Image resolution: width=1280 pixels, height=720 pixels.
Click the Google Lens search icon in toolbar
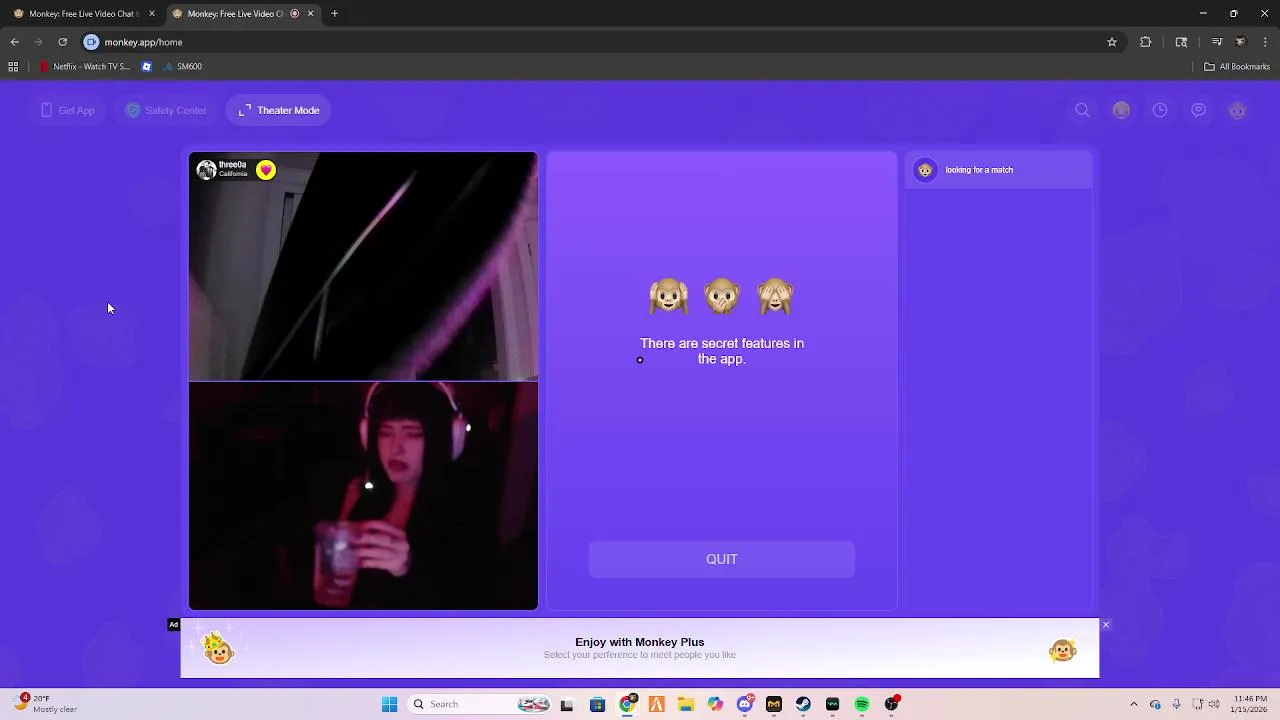pos(1181,42)
